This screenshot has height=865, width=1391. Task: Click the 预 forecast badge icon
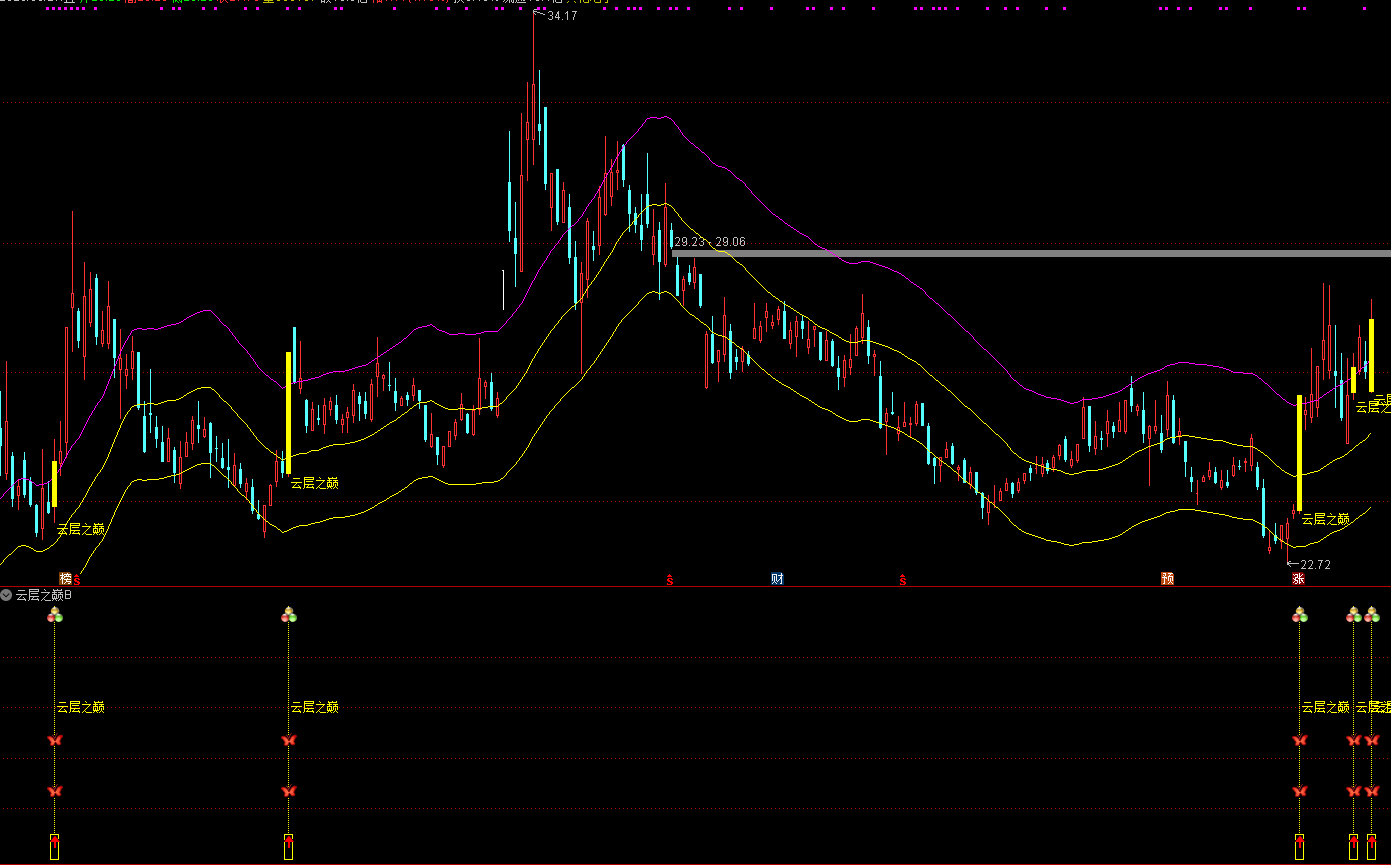click(x=1167, y=578)
